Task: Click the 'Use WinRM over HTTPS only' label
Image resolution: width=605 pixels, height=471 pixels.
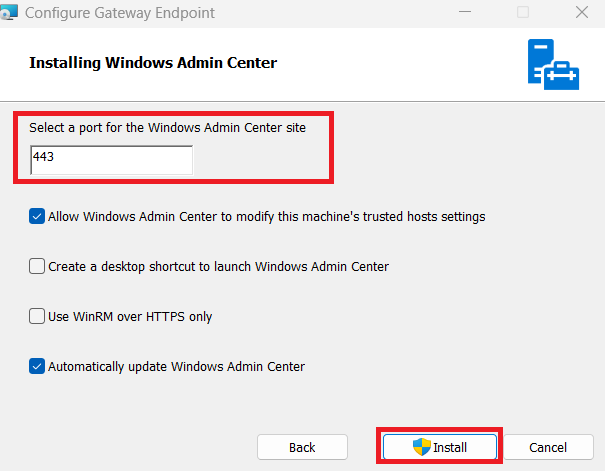Action: 130,317
